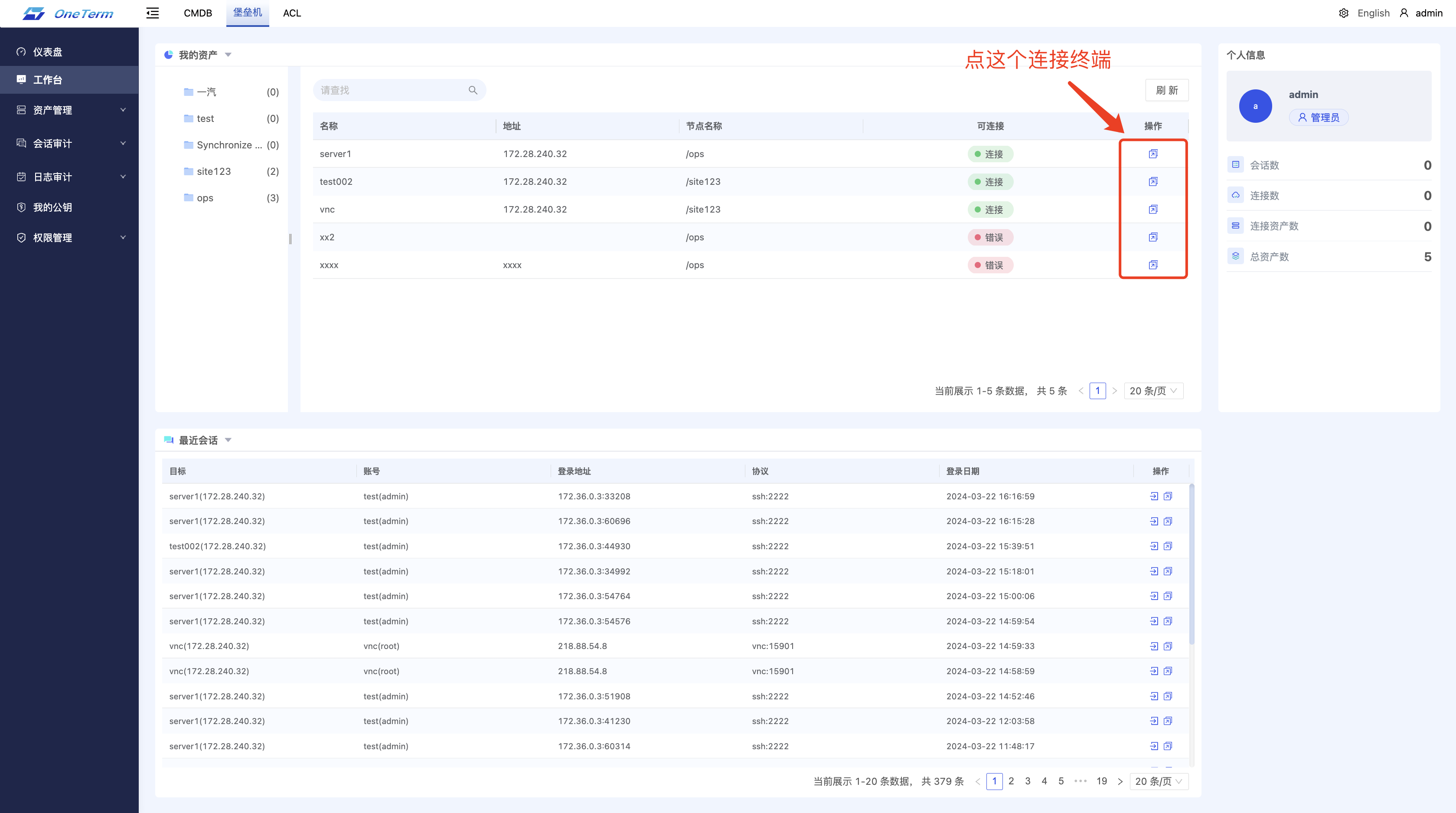Collapse the left sidebar menu icon
This screenshot has height=813, width=1456.
click(153, 13)
